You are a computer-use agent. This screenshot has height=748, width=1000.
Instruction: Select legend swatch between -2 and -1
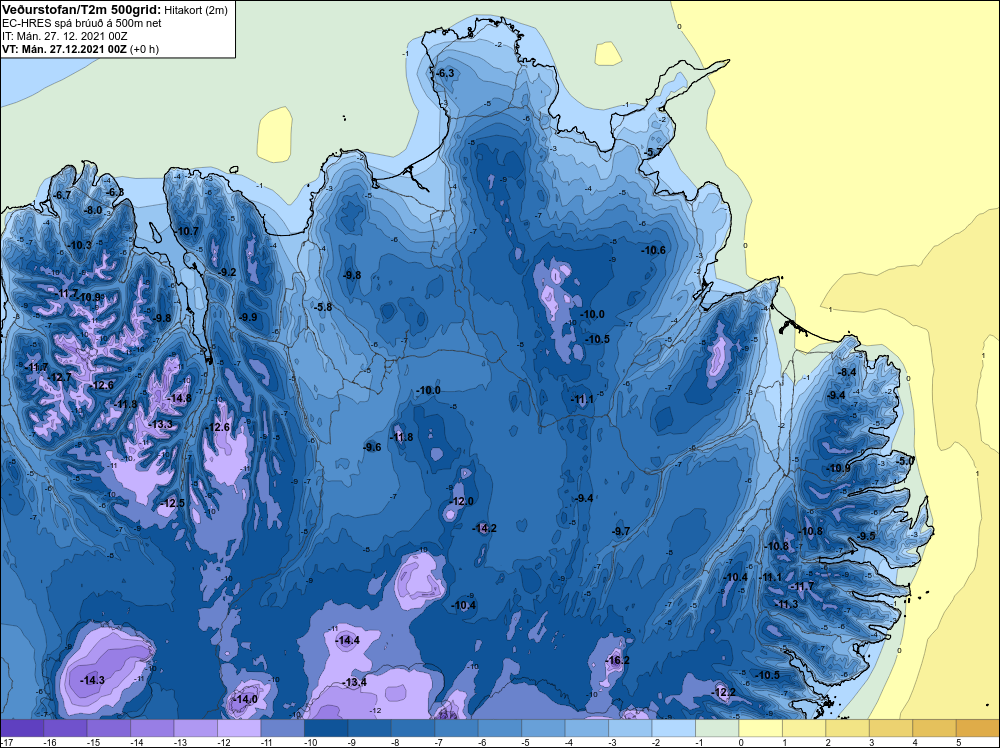click(673, 728)
